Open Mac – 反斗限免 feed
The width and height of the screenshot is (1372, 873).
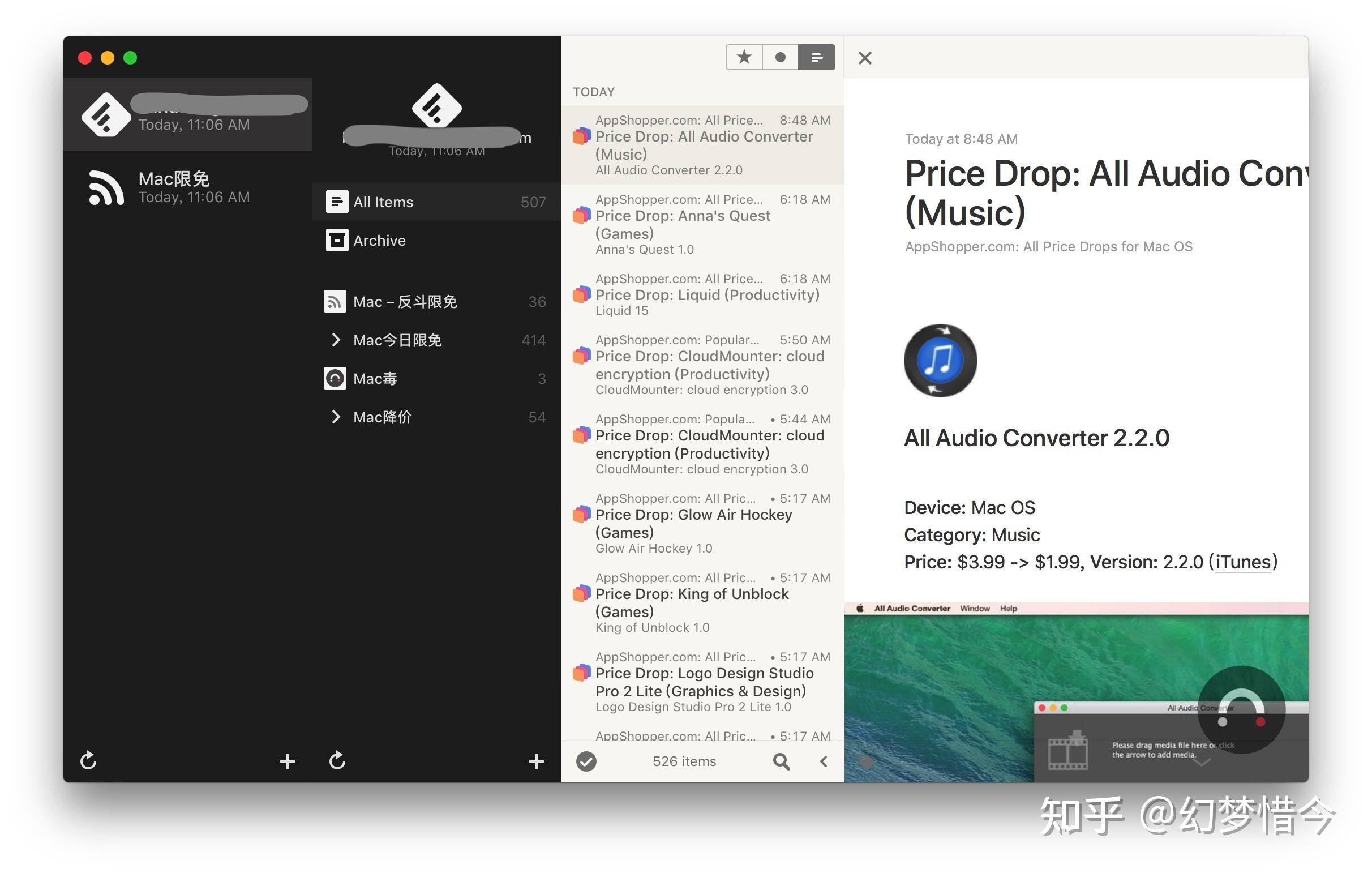click(436, 301)
